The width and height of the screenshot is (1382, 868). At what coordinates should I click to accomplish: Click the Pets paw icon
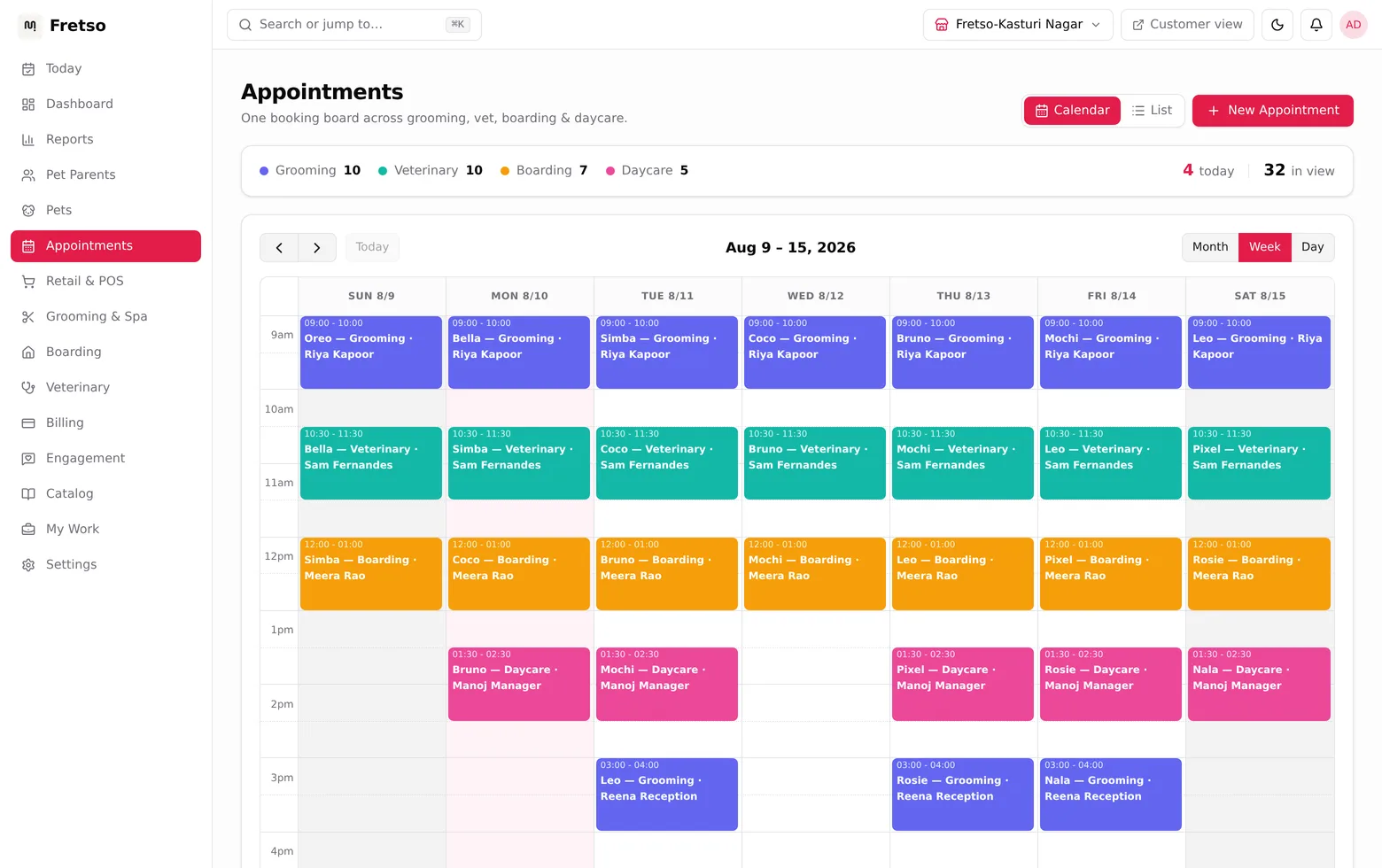pos(28,210)
